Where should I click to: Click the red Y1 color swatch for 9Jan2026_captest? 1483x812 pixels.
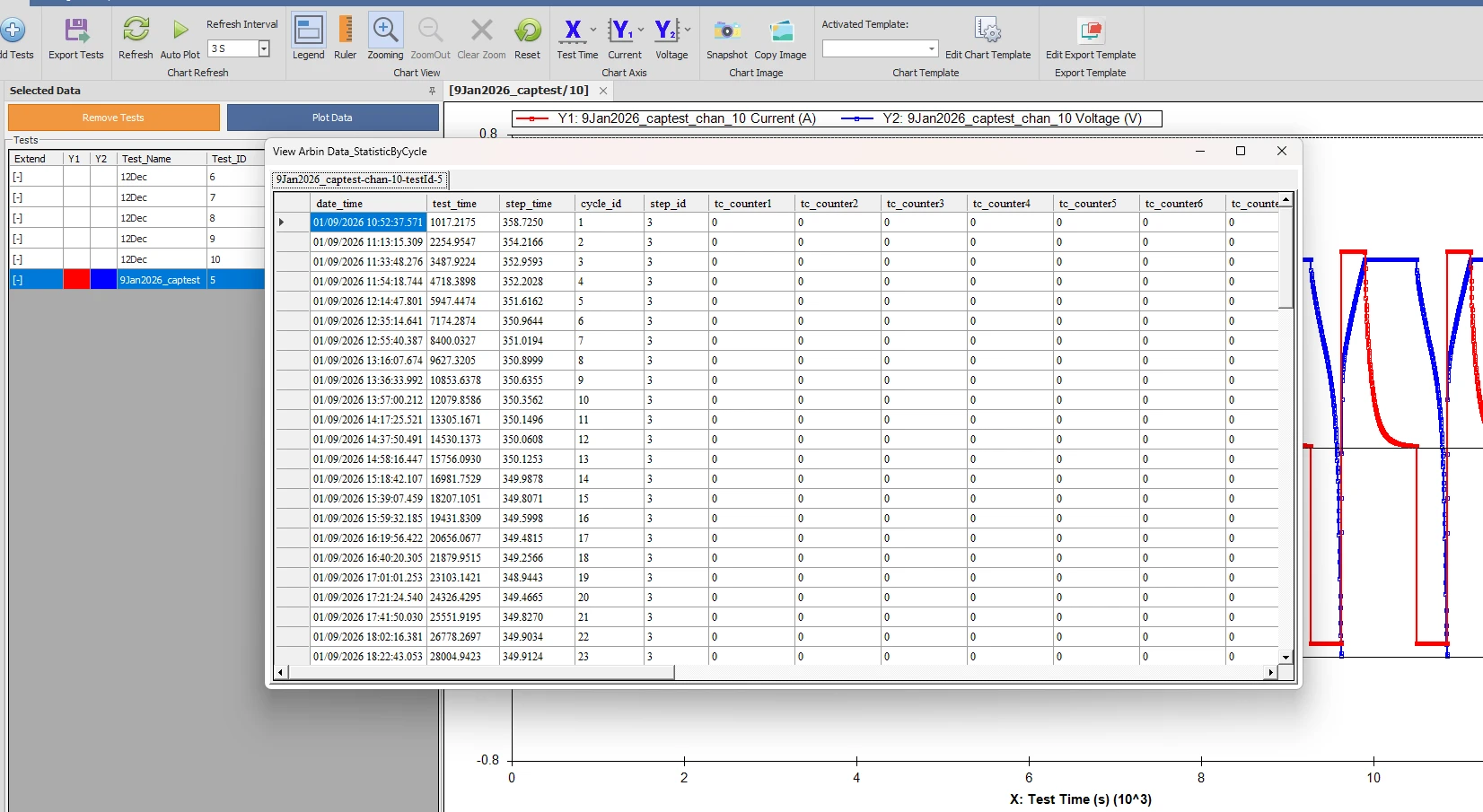[75, 280]
